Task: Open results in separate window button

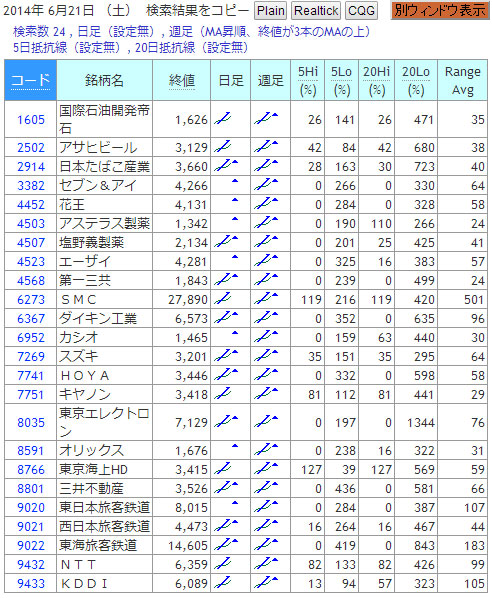Action: coord(440,10)
